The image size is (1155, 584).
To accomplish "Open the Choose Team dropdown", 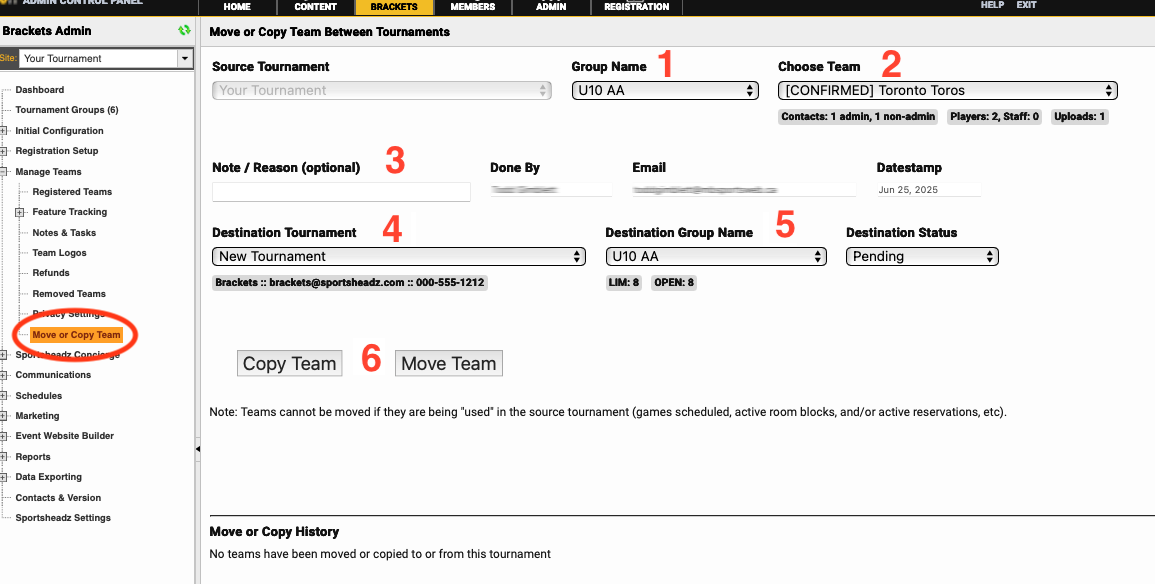I will (x=948, y=91).
